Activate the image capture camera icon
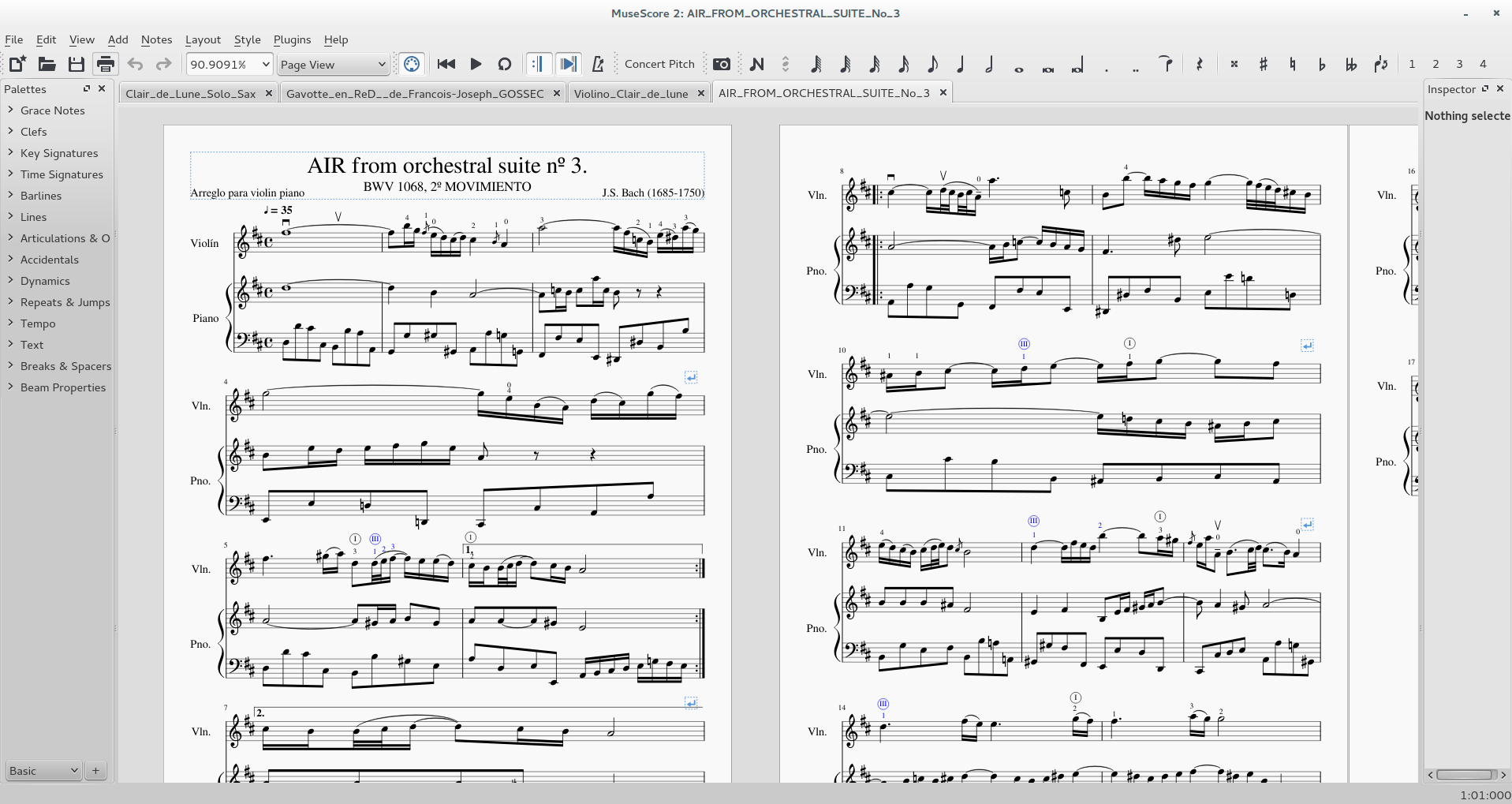This screenshot has height=804, width=1512. tap(721, 64)
